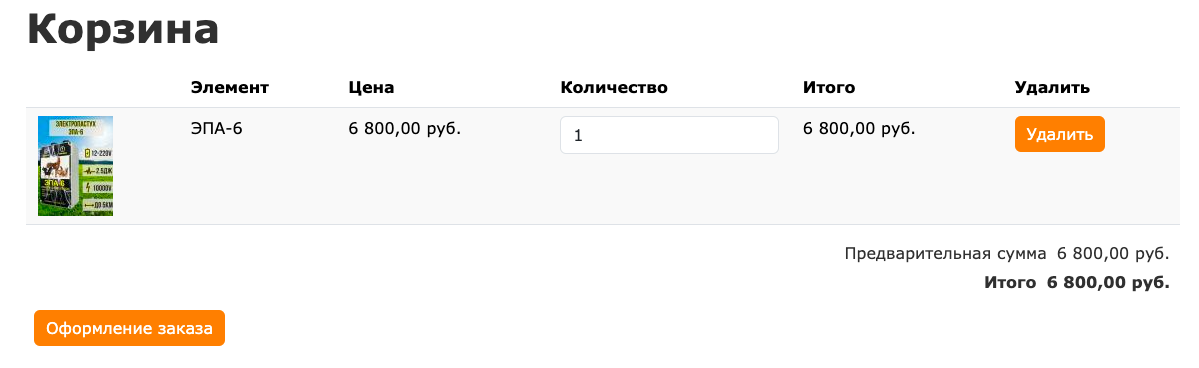The image size is (1199, 368).
Task: Click the Предварительная сумма label
Action: click(944, 253)
